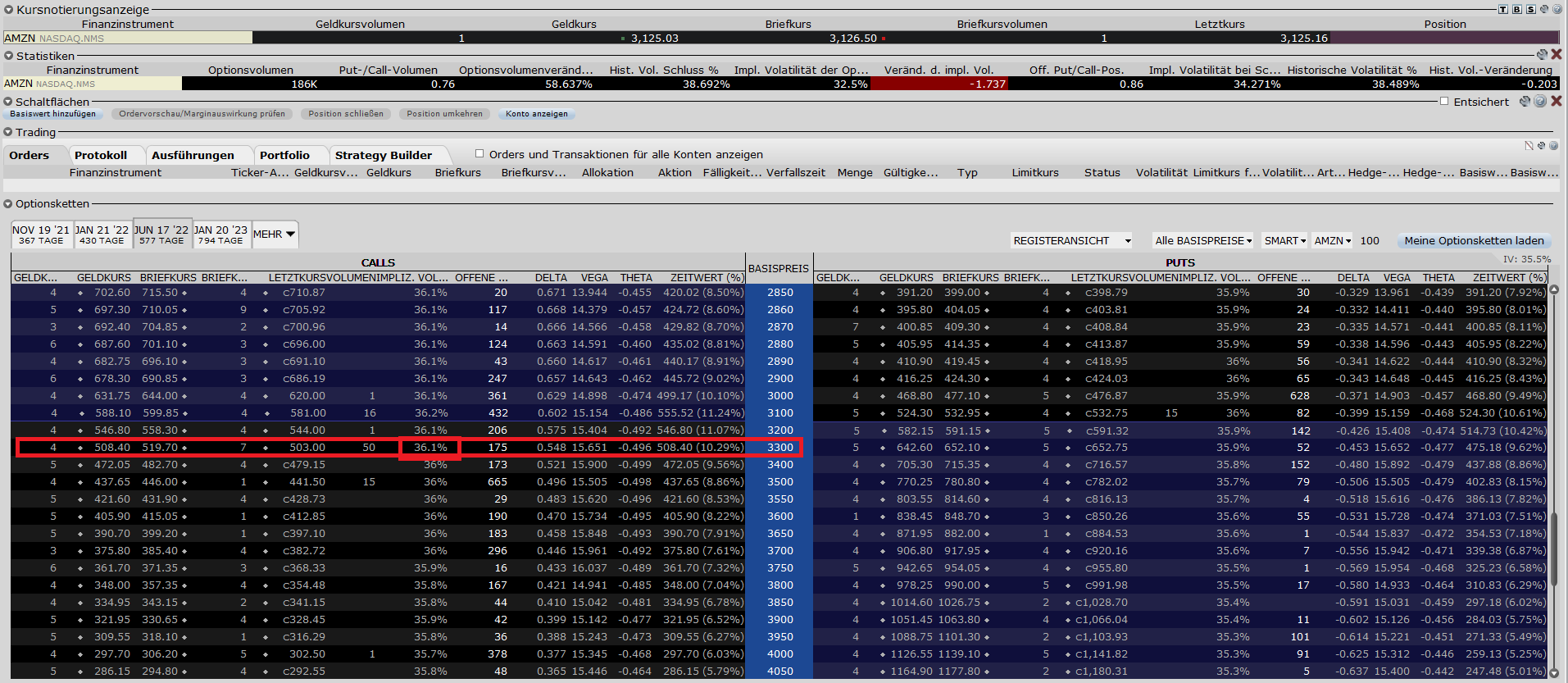Open the SMART exchange dropdown
This screenshot has width=1568, height=683.
coord(1285,241)
